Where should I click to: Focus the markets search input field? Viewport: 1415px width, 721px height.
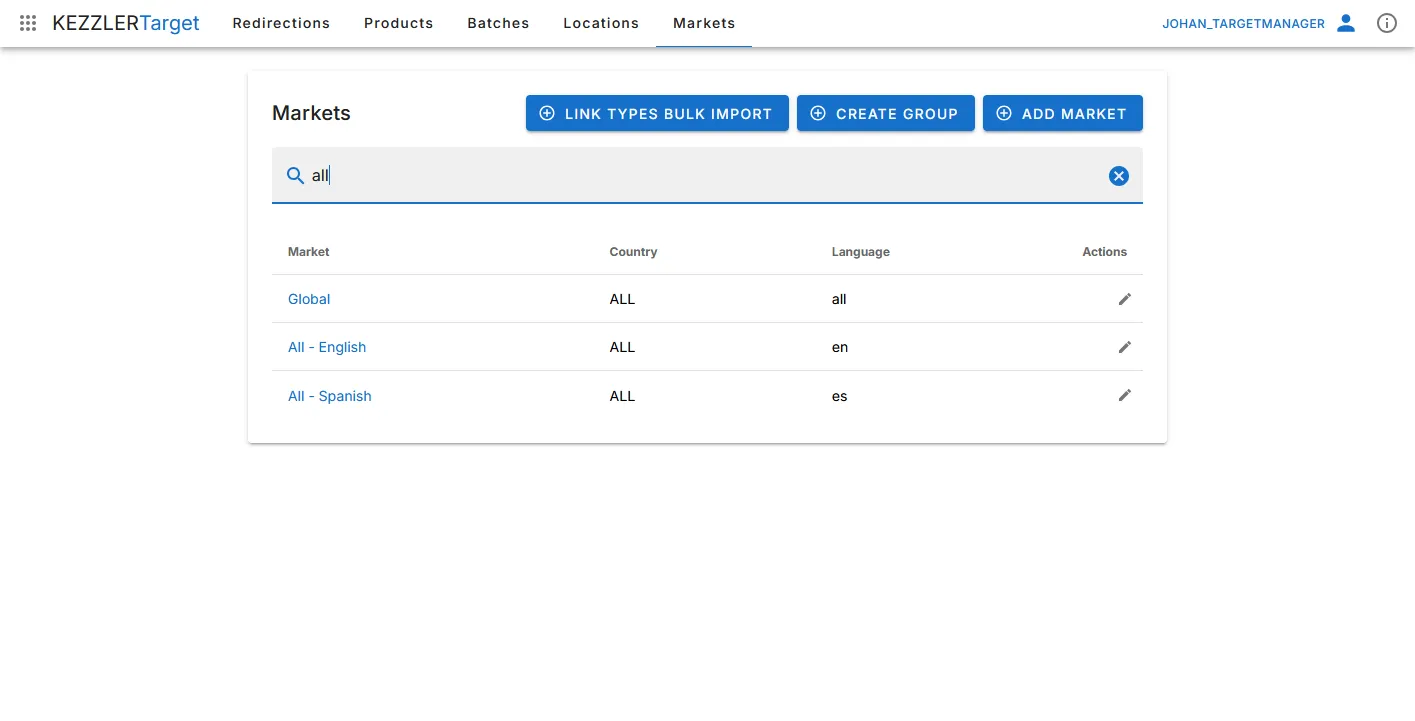pyautogui.click(x=700, y=176)
